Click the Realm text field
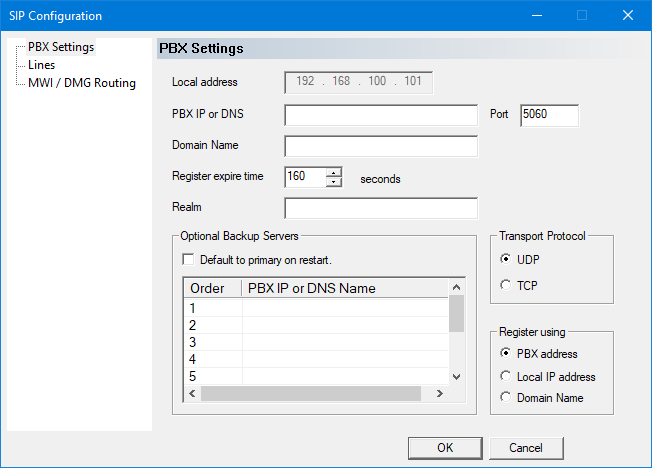The height and width of the screenshot is (468, 652). [x=381, y=208]
